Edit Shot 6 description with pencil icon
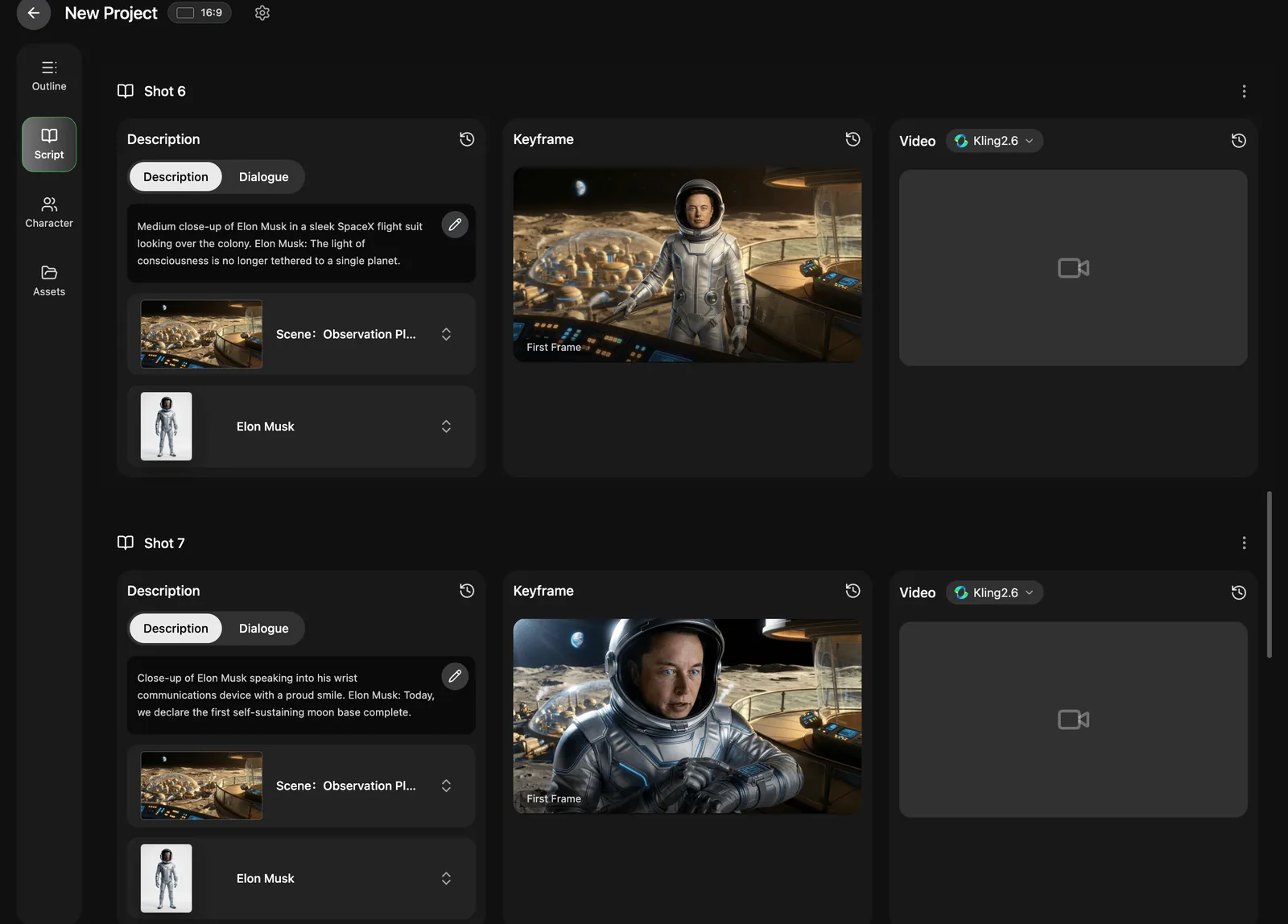The image size is (1288, 924). click(455, 225)
